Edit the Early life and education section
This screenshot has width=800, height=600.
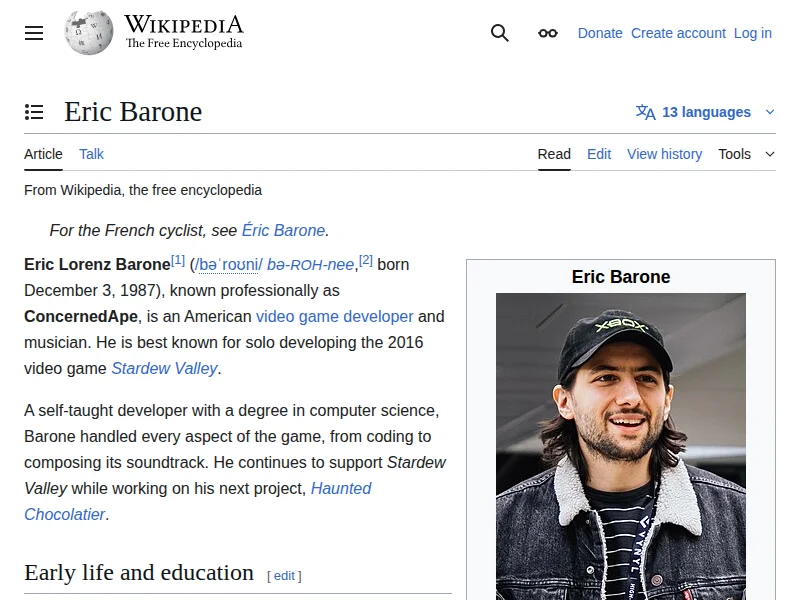(284, 576)
